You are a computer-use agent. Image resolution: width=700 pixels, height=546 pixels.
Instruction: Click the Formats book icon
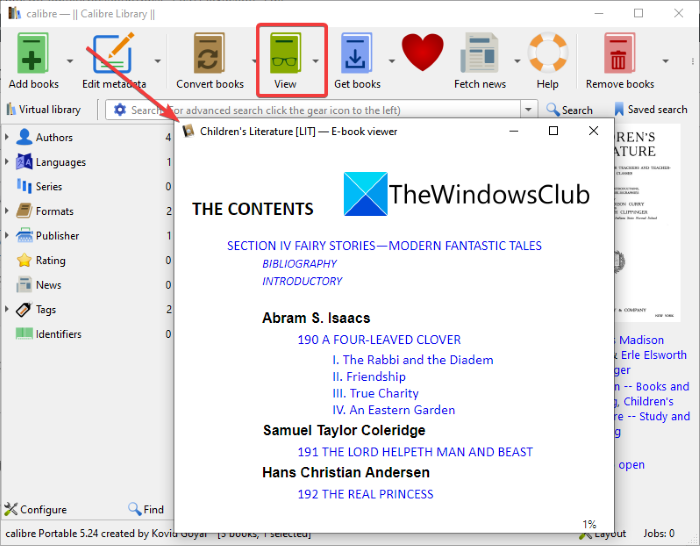[x=24, y=211]
